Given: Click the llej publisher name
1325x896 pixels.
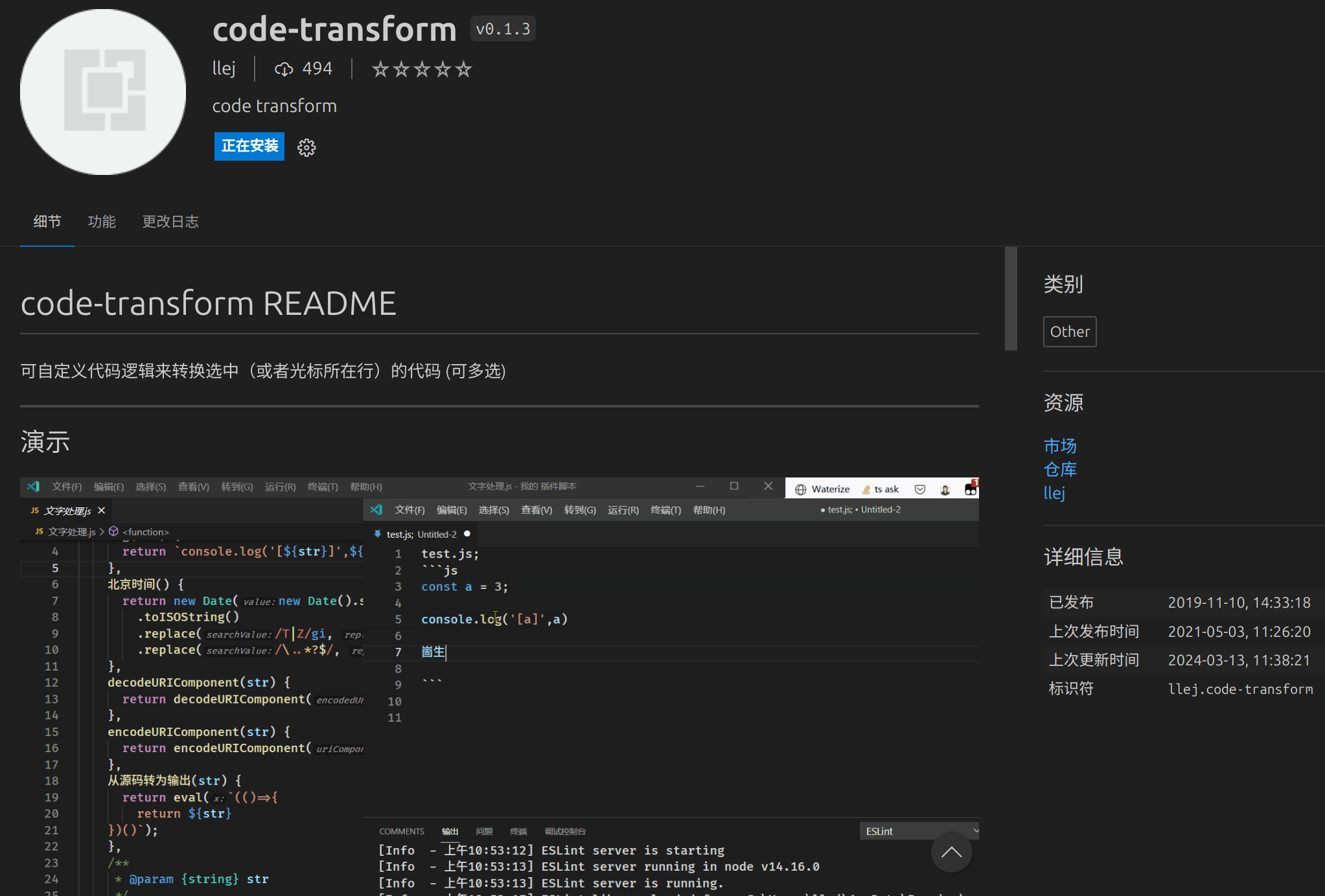Looking at the screenshot, I should (224, 69).
